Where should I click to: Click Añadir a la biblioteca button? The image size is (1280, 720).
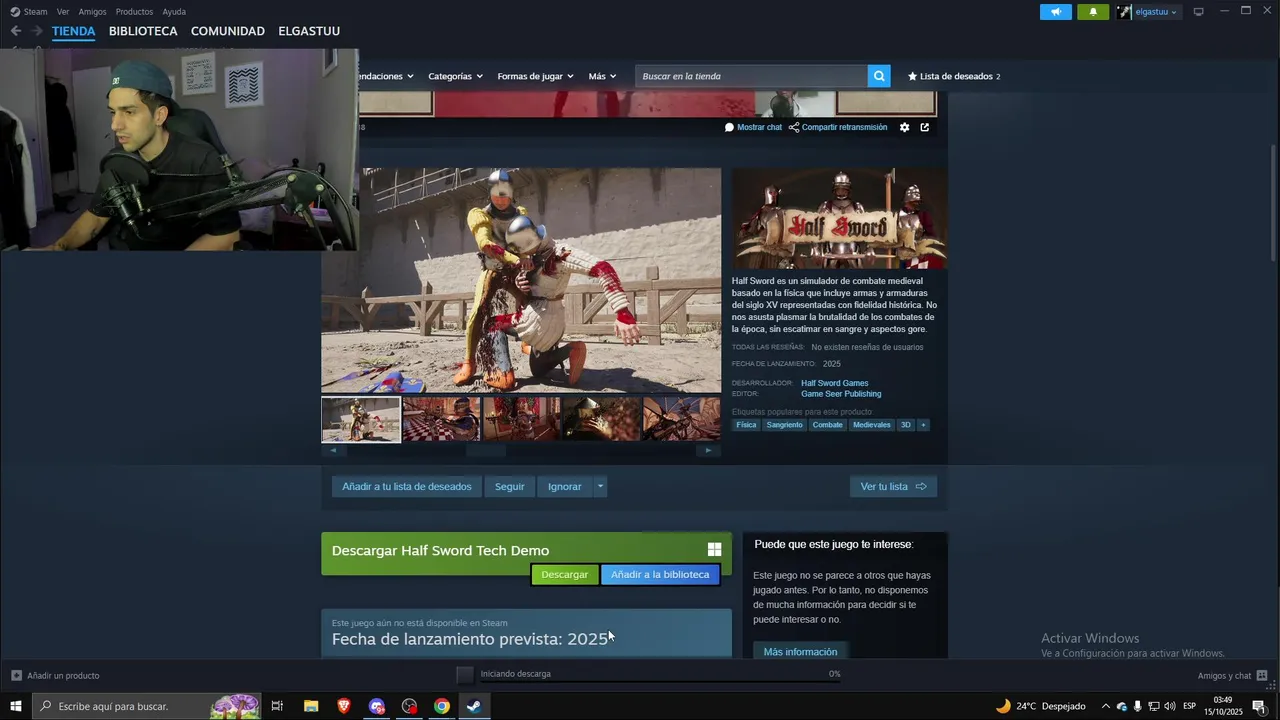tap(660, 574)
